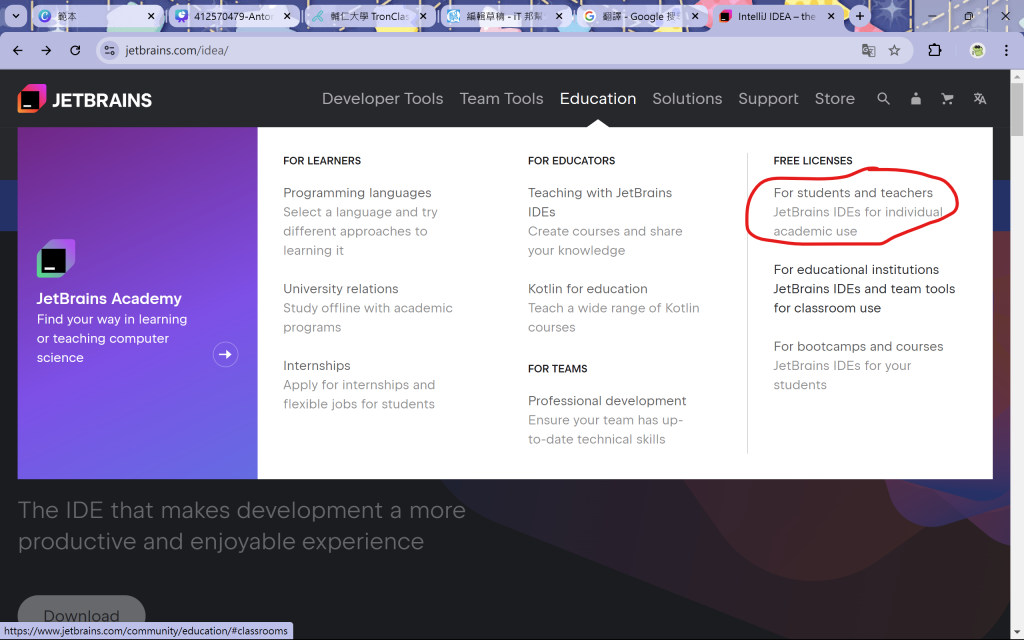
Task: Open For bootcamps and courses link
Action: [858, 347]
